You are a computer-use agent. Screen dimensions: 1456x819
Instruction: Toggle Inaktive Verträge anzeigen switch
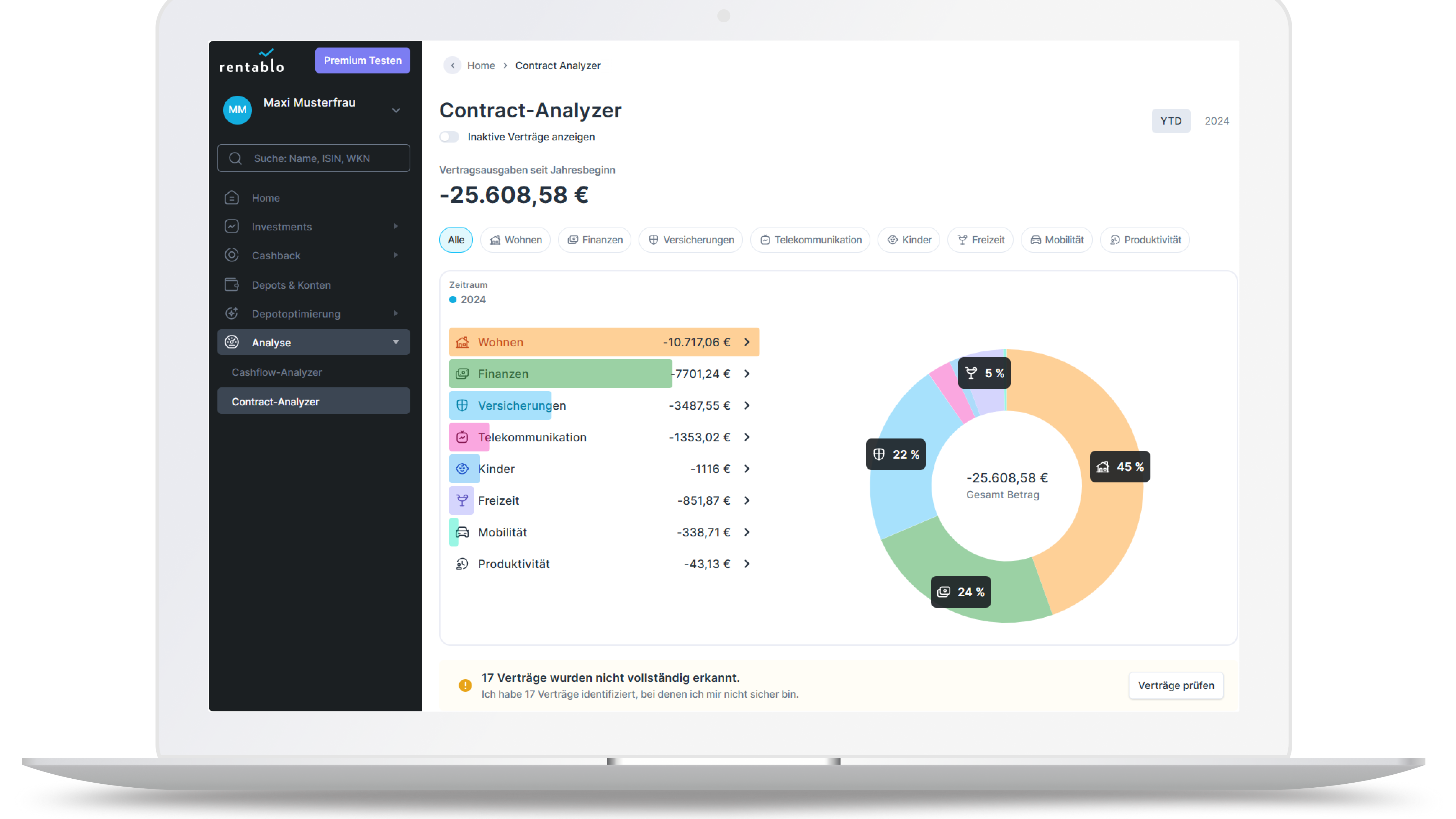coord(449,137)
